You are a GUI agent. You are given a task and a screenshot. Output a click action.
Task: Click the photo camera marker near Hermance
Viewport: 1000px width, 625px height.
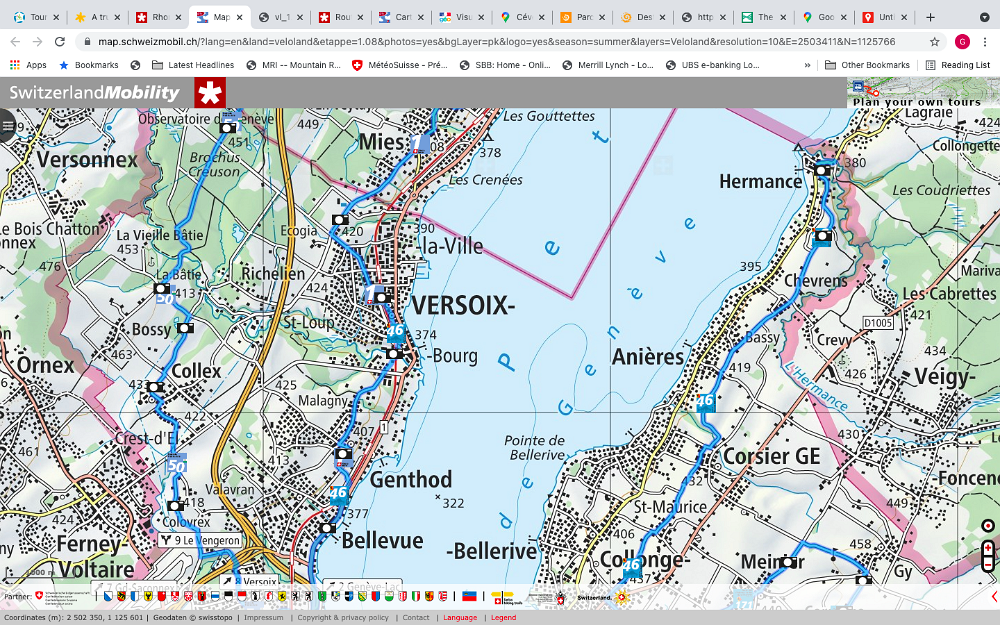point(822,170)
